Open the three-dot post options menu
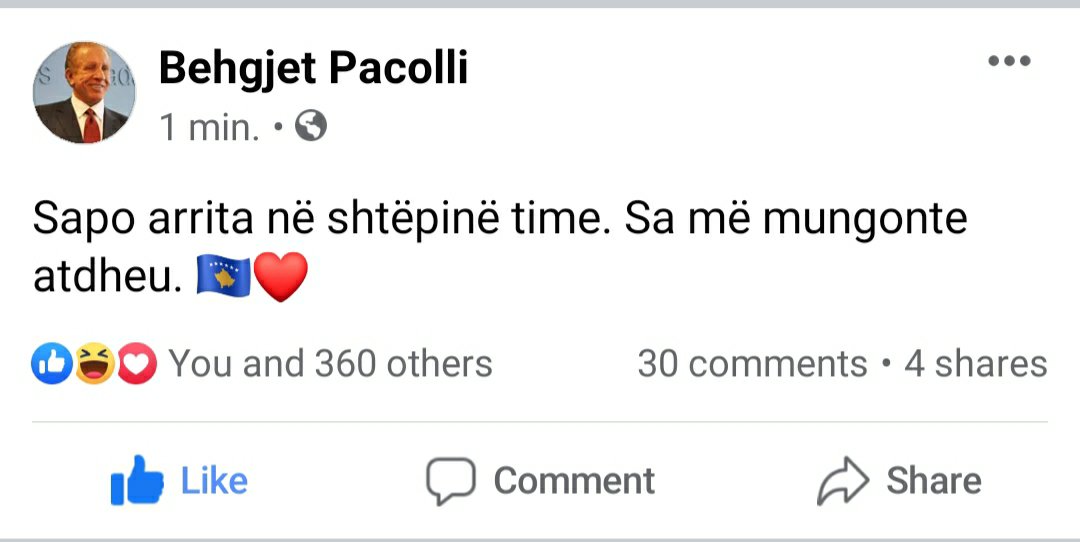Screen dimensions: 1080x542 coord(1008,62)
